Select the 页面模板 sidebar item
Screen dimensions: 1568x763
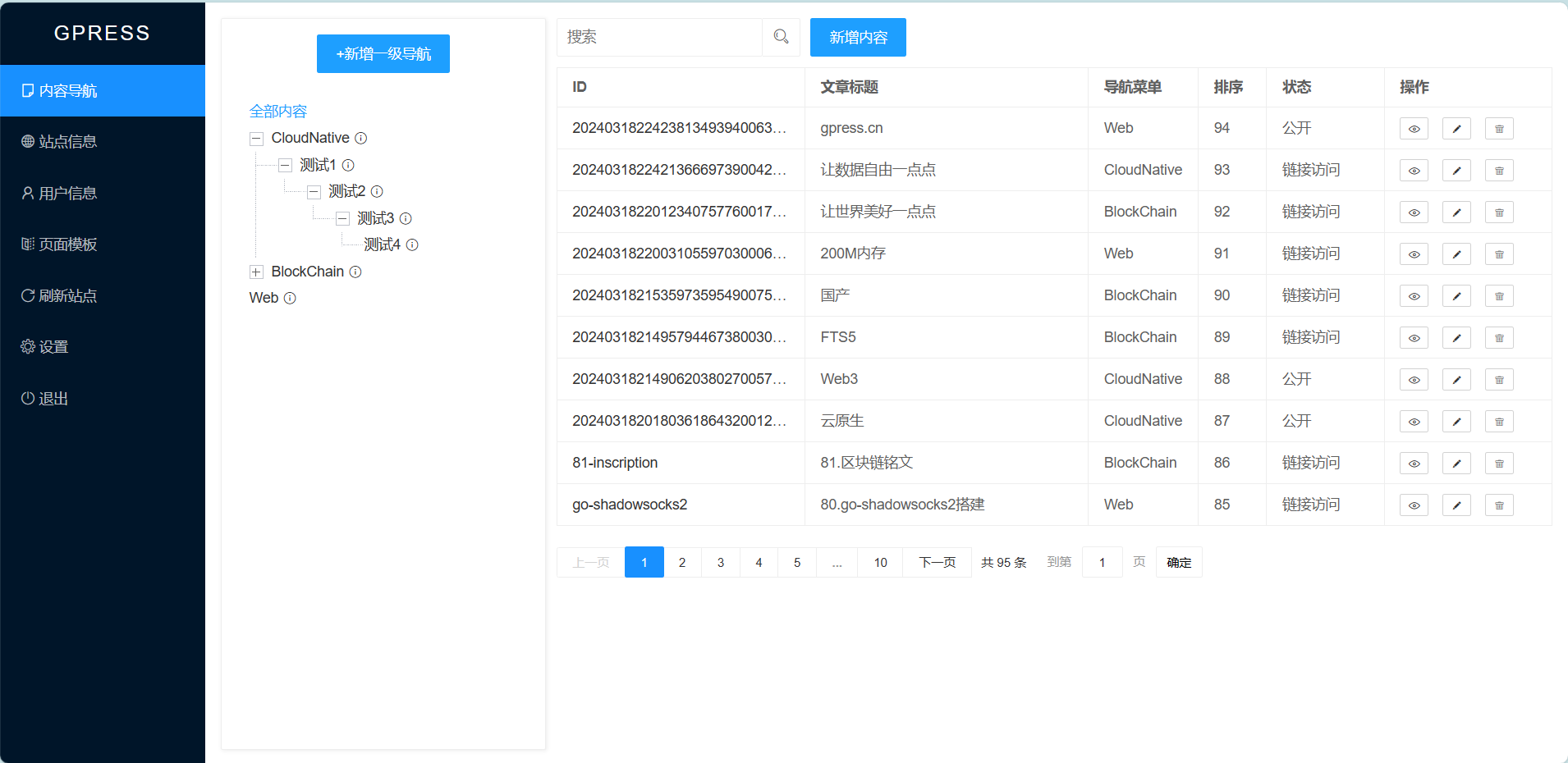pyautogui.click(x=67, y=244)
